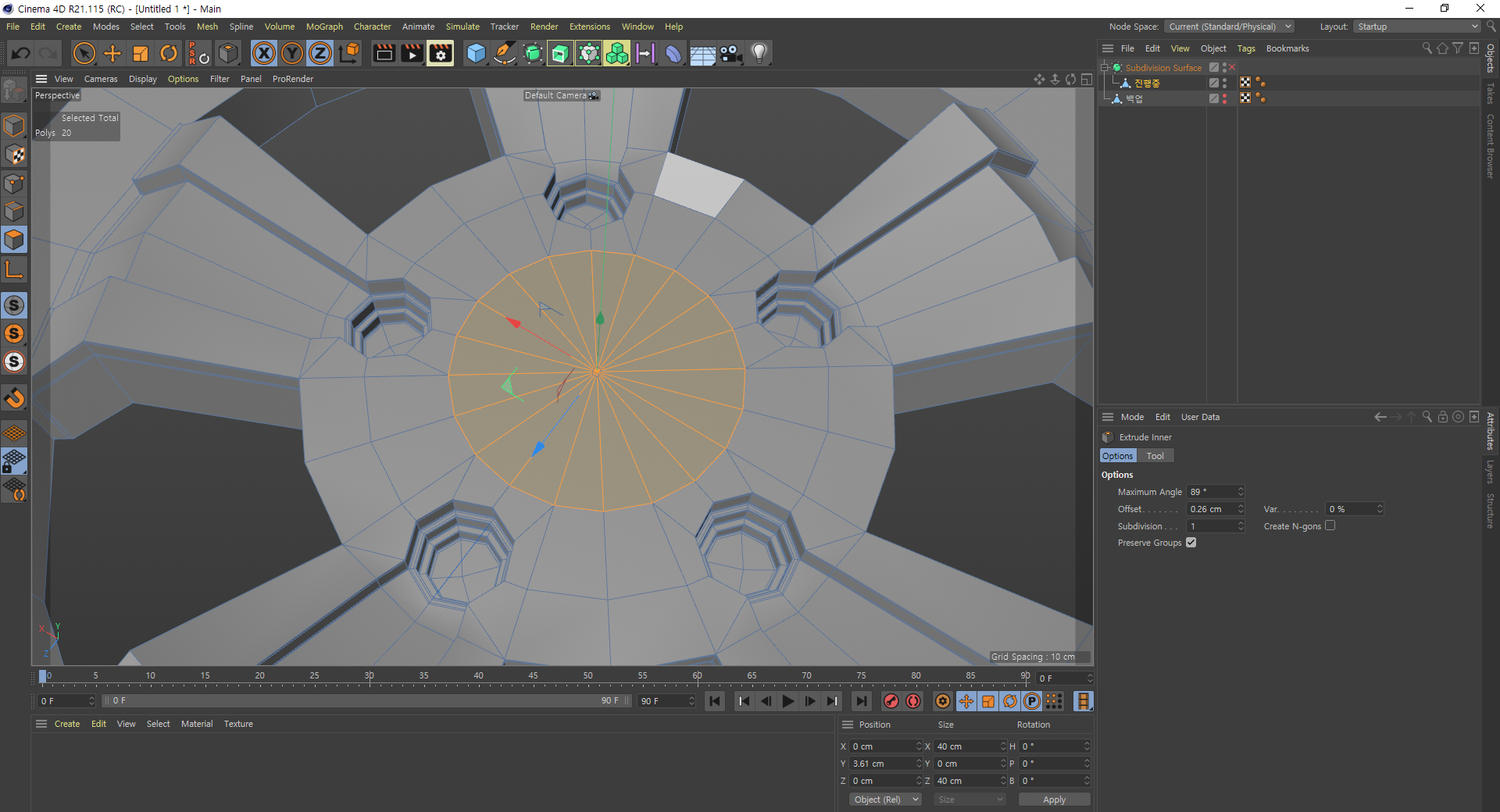Click the Var. percentage stepper arrows
The height and width of the screenshot is (812, 1500).
click(x=1380, y=509)
